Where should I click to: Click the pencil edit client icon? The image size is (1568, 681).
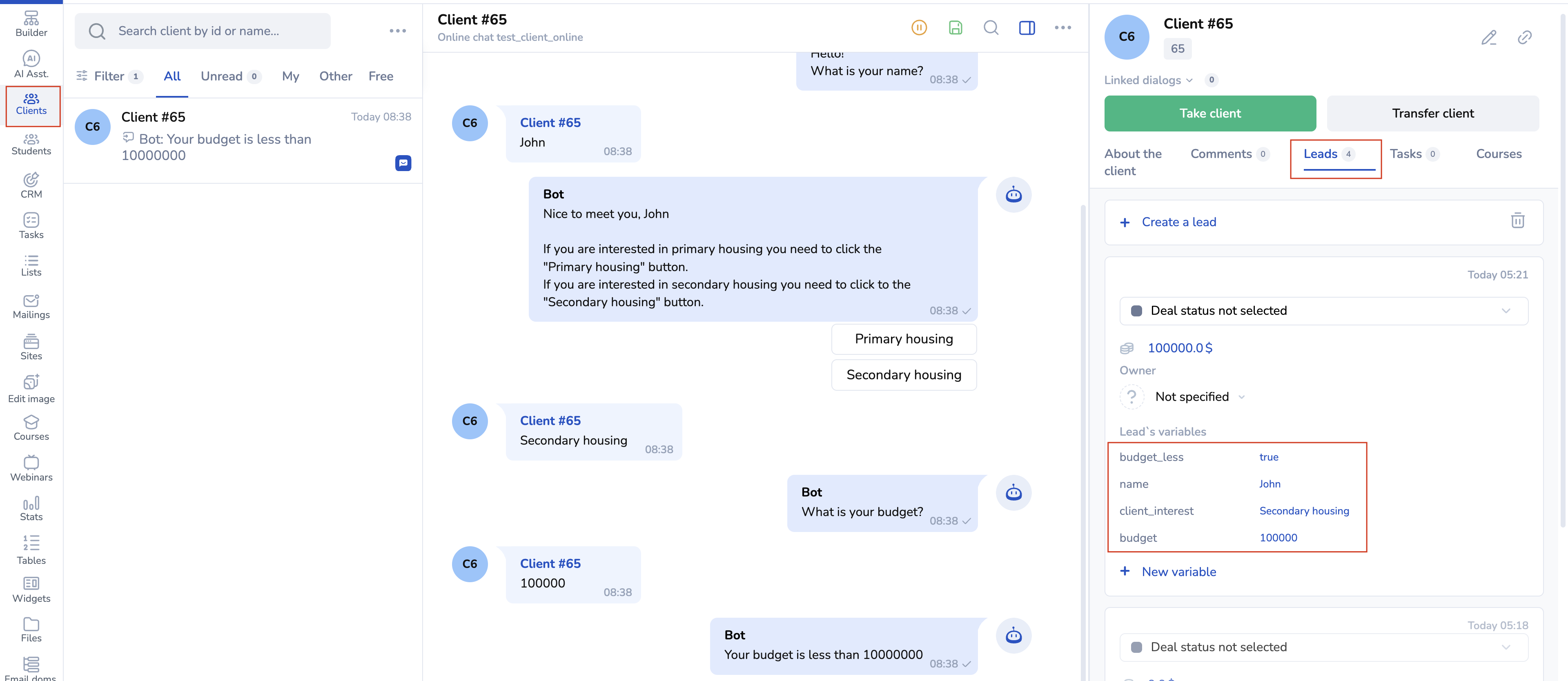[1488, 38]
